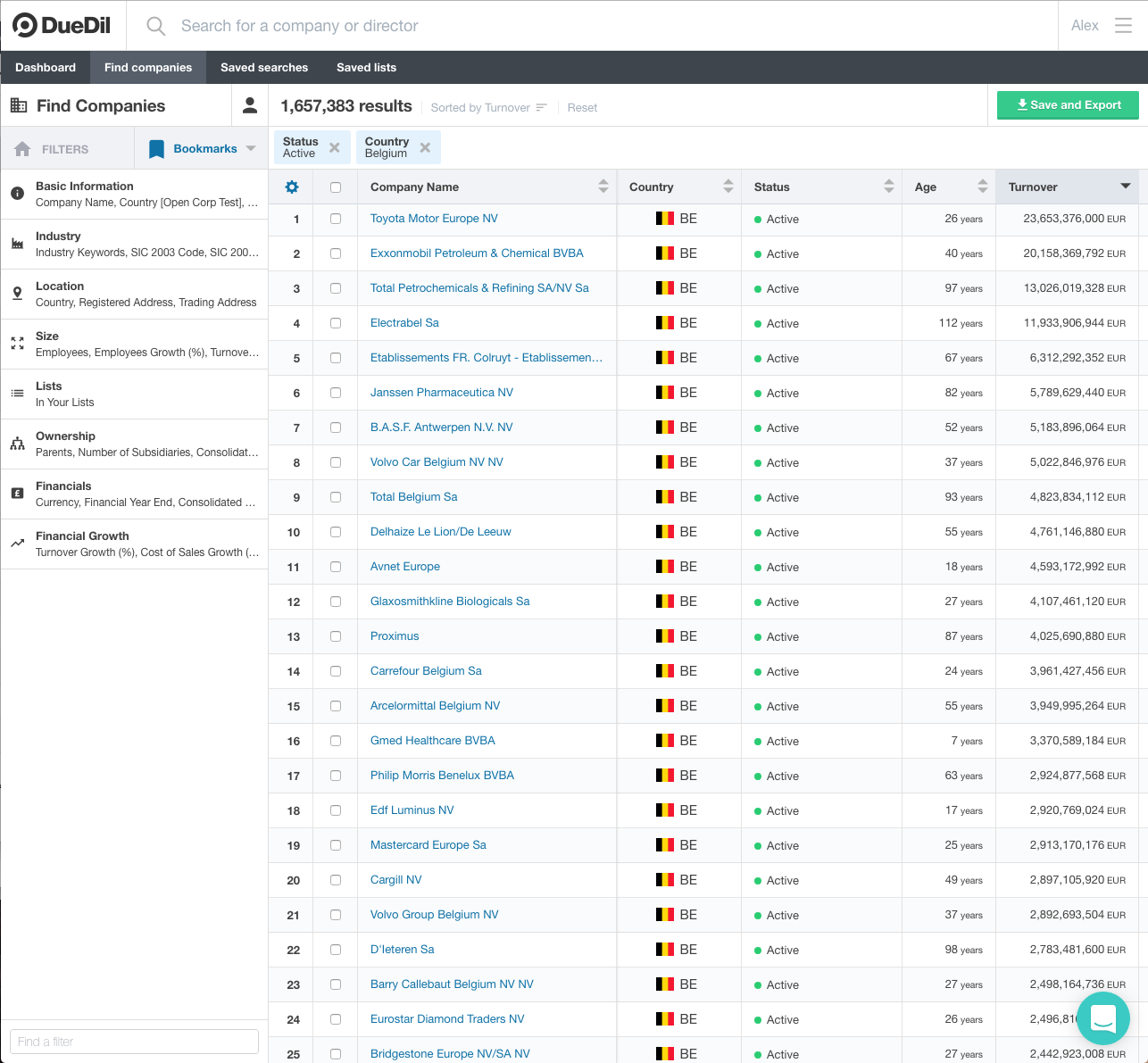Click the user profile icon beside Find Companies
The width and height of the screenshot is (1148, 1063).
coord(250,106)
